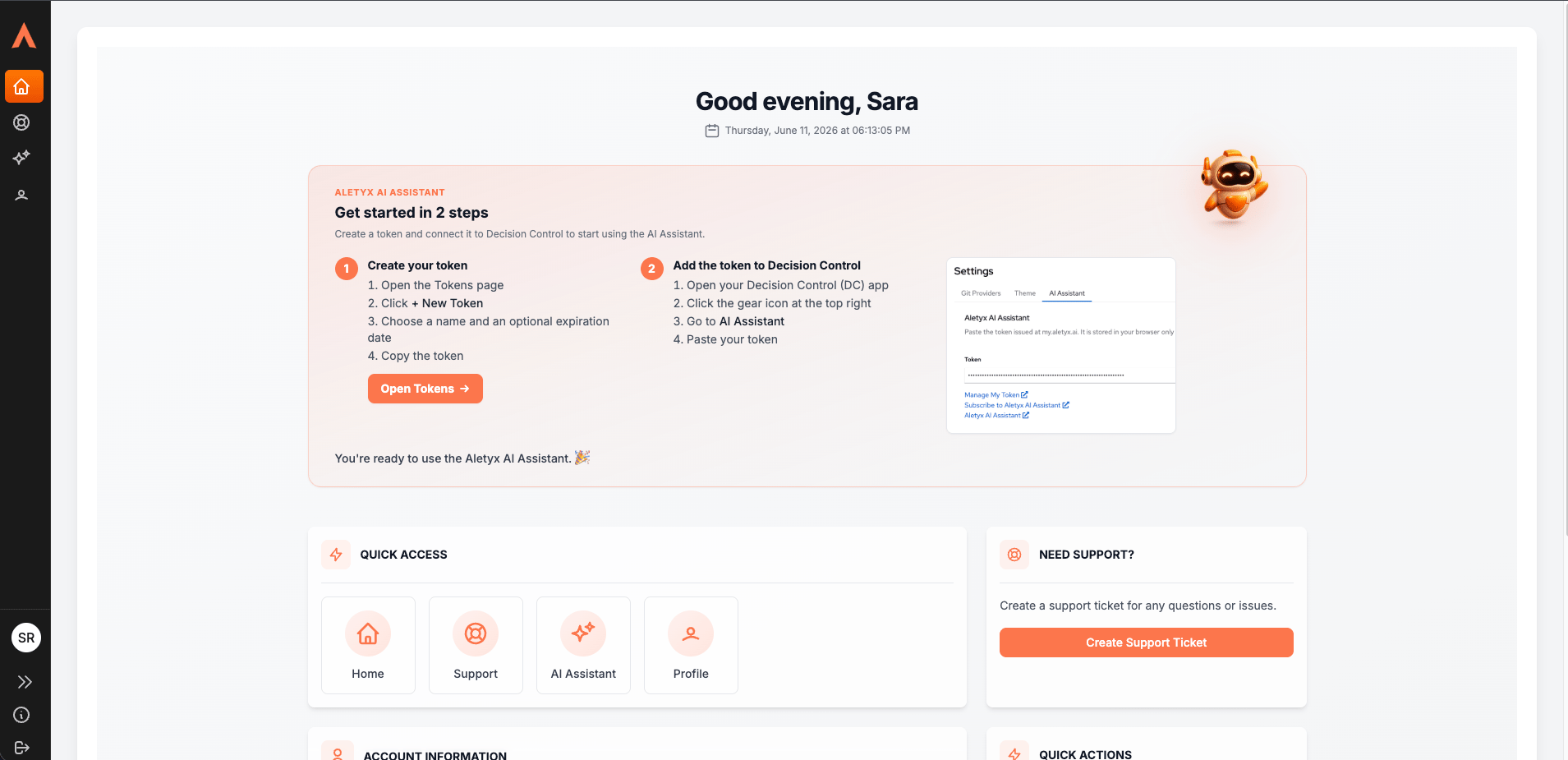The height and width of the screenshot is (760, 1568).
Task: Click the 'Good evening, Sara' heading
Action: 807,101
